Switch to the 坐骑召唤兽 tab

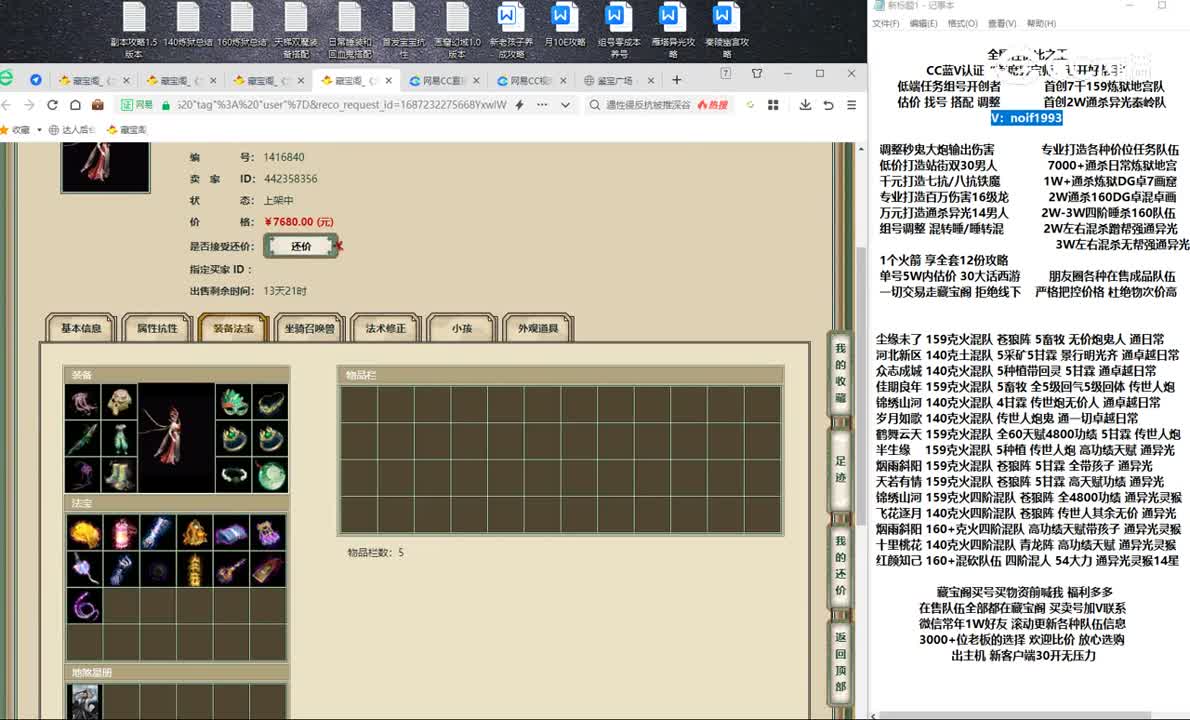pyautogui.click(x=309, y=328)
